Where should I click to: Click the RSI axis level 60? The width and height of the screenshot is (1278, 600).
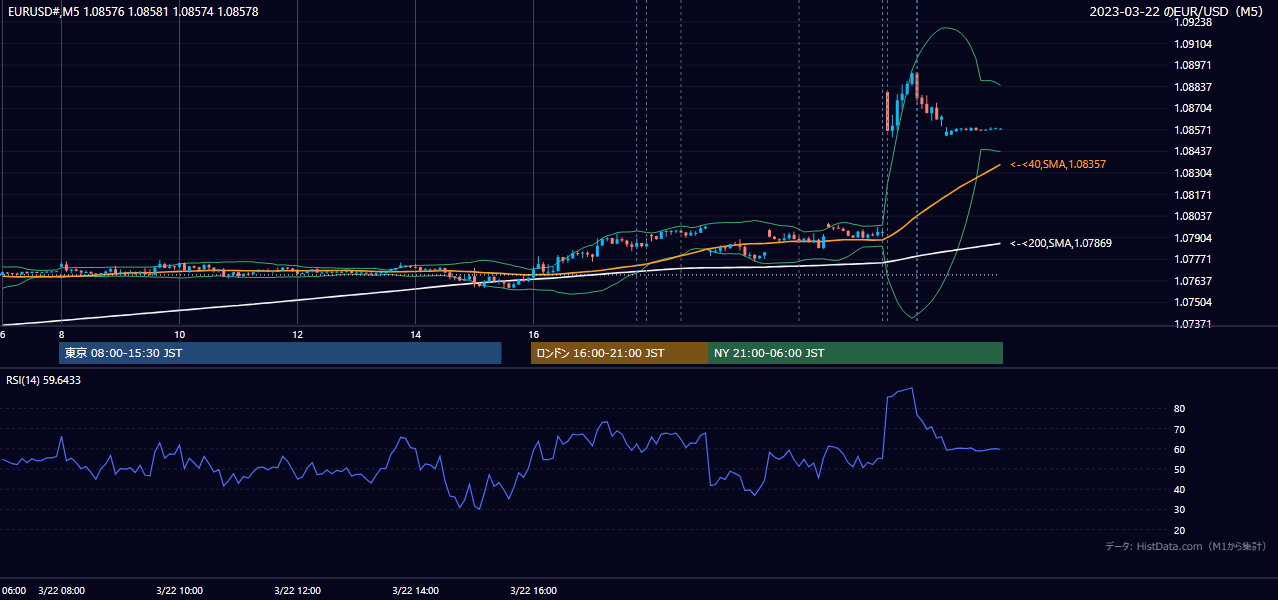point(1180,449)
